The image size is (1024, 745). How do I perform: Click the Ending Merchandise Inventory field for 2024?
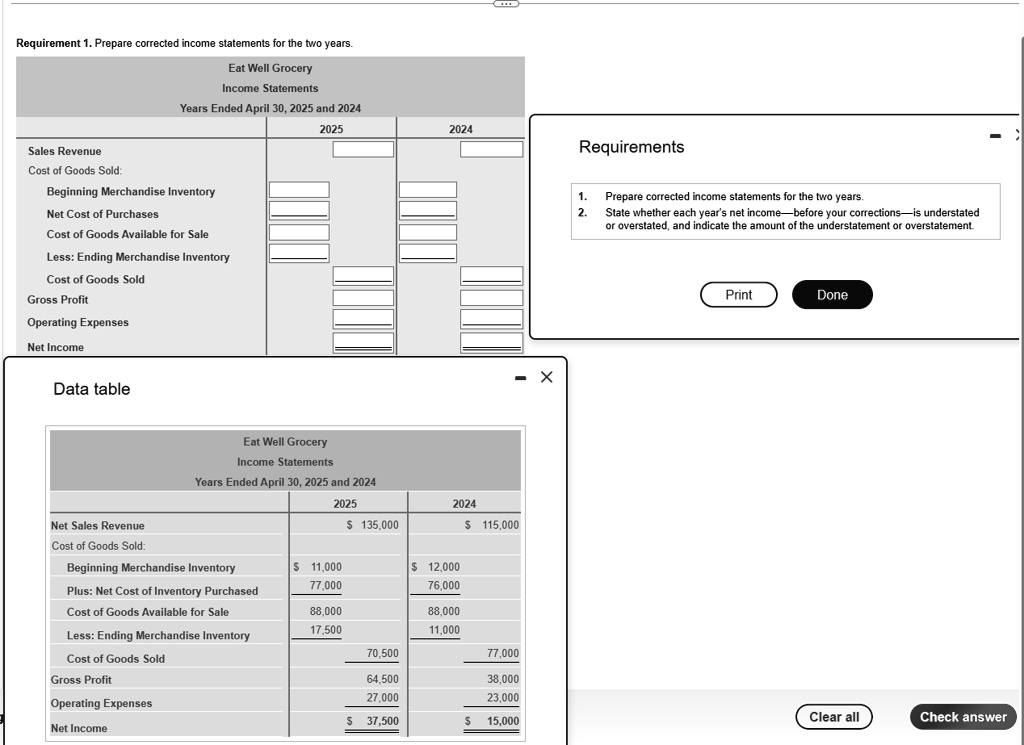pyautogui.click(x=427, y=253)
